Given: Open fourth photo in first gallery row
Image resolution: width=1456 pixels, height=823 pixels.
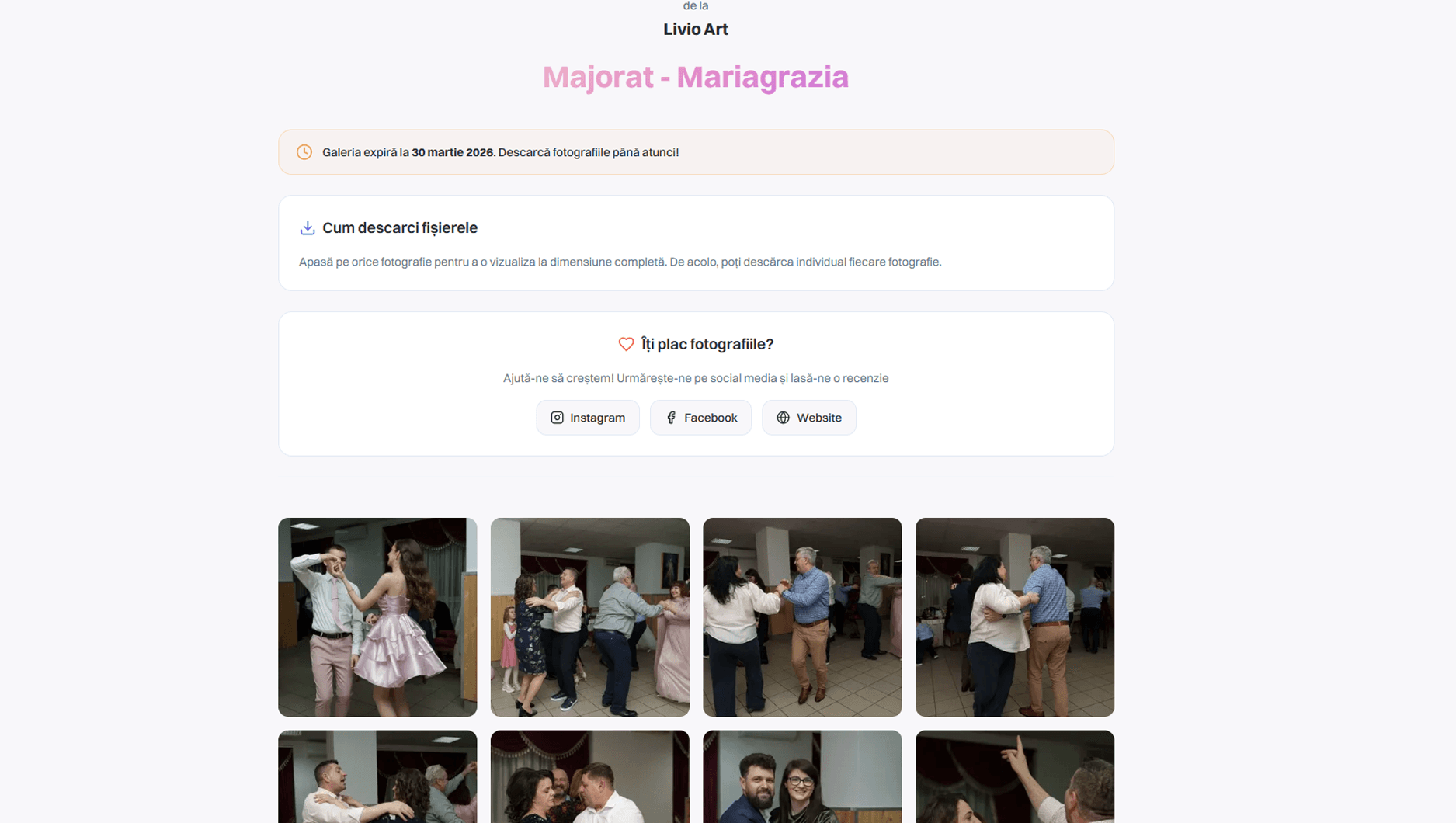Looking at the screenshot, I should [x=1014, y=616].
